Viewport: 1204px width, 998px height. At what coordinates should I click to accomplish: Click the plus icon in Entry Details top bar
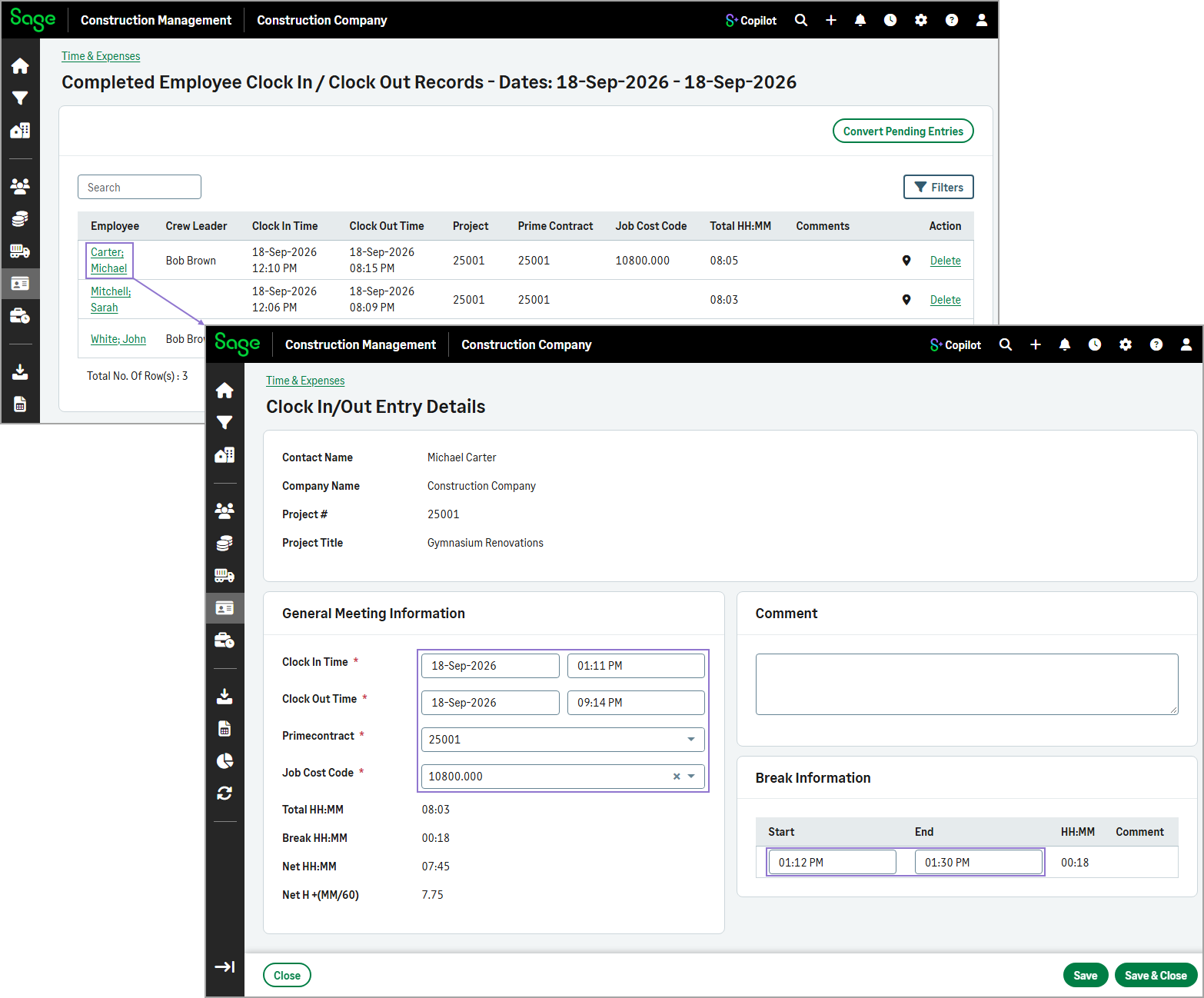pyautogui.click(x=1036, y=344)
